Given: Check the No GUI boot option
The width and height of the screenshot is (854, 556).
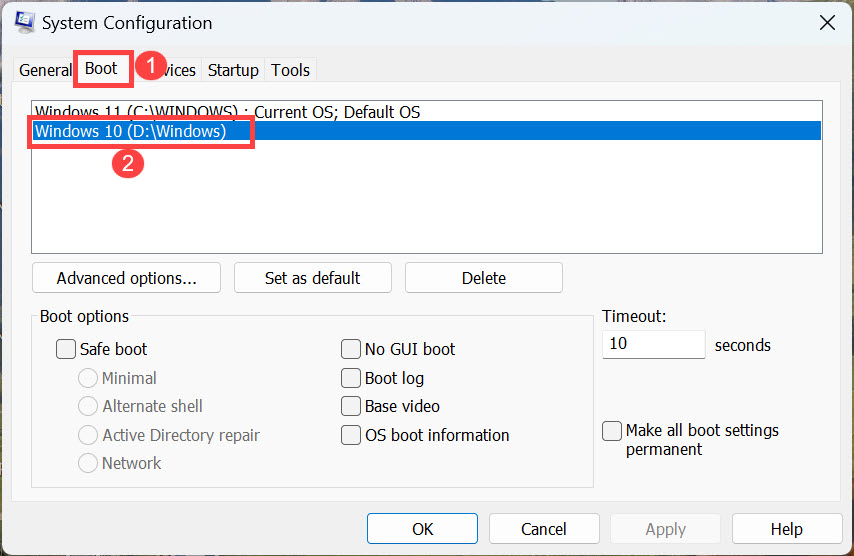Looking at the screenshot, I should [x=351, y=349].
